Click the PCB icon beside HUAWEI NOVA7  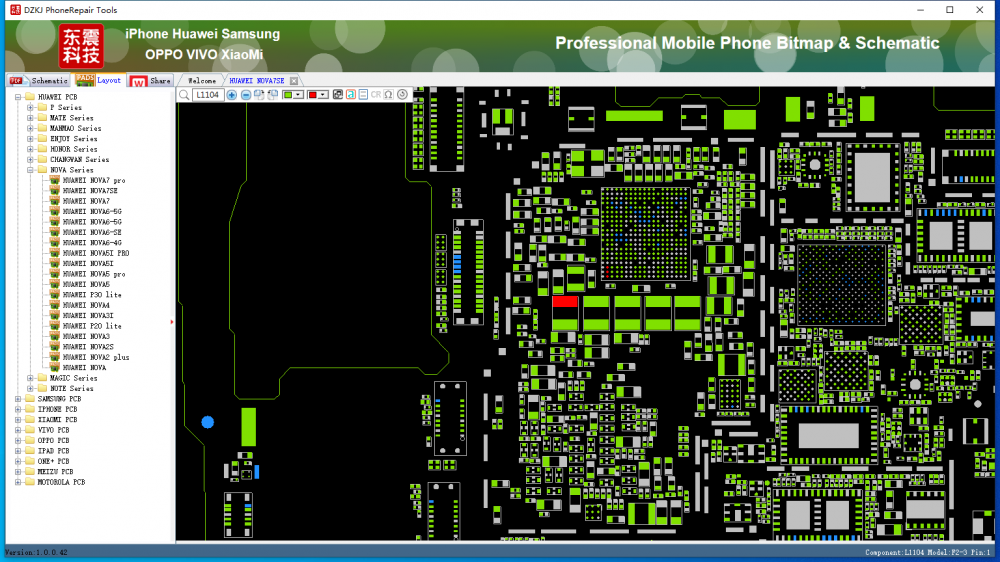point(55,201)
